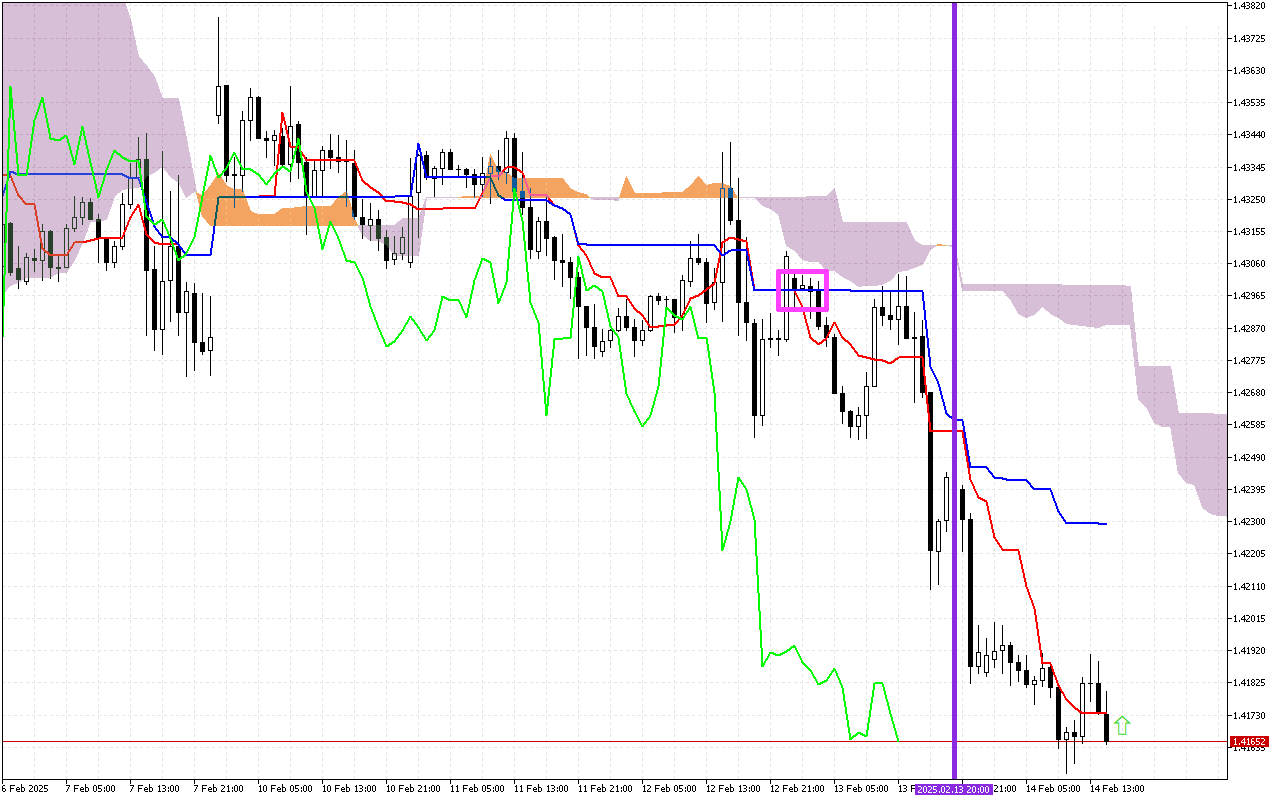Click the 10 Feb 13:00 time axis label
Viewport: 1280px width, 800px height.
coord(348,788)
